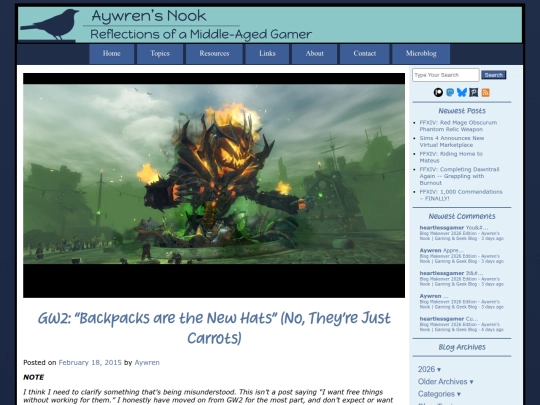Viewport: 540px width, 405px height.
Task: Click the bold 'NOTE' text in the post
Action: point(33,377)
